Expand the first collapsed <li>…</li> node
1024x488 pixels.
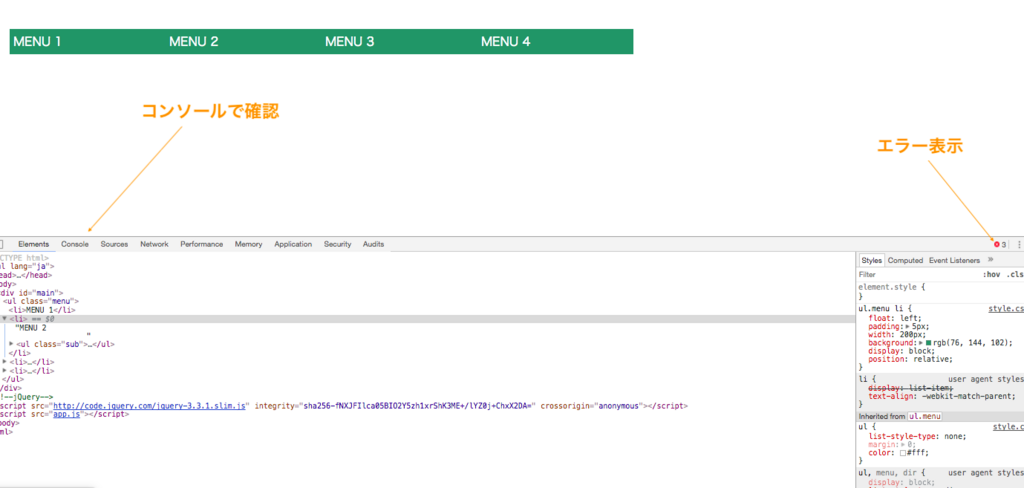tap(5, 361)
